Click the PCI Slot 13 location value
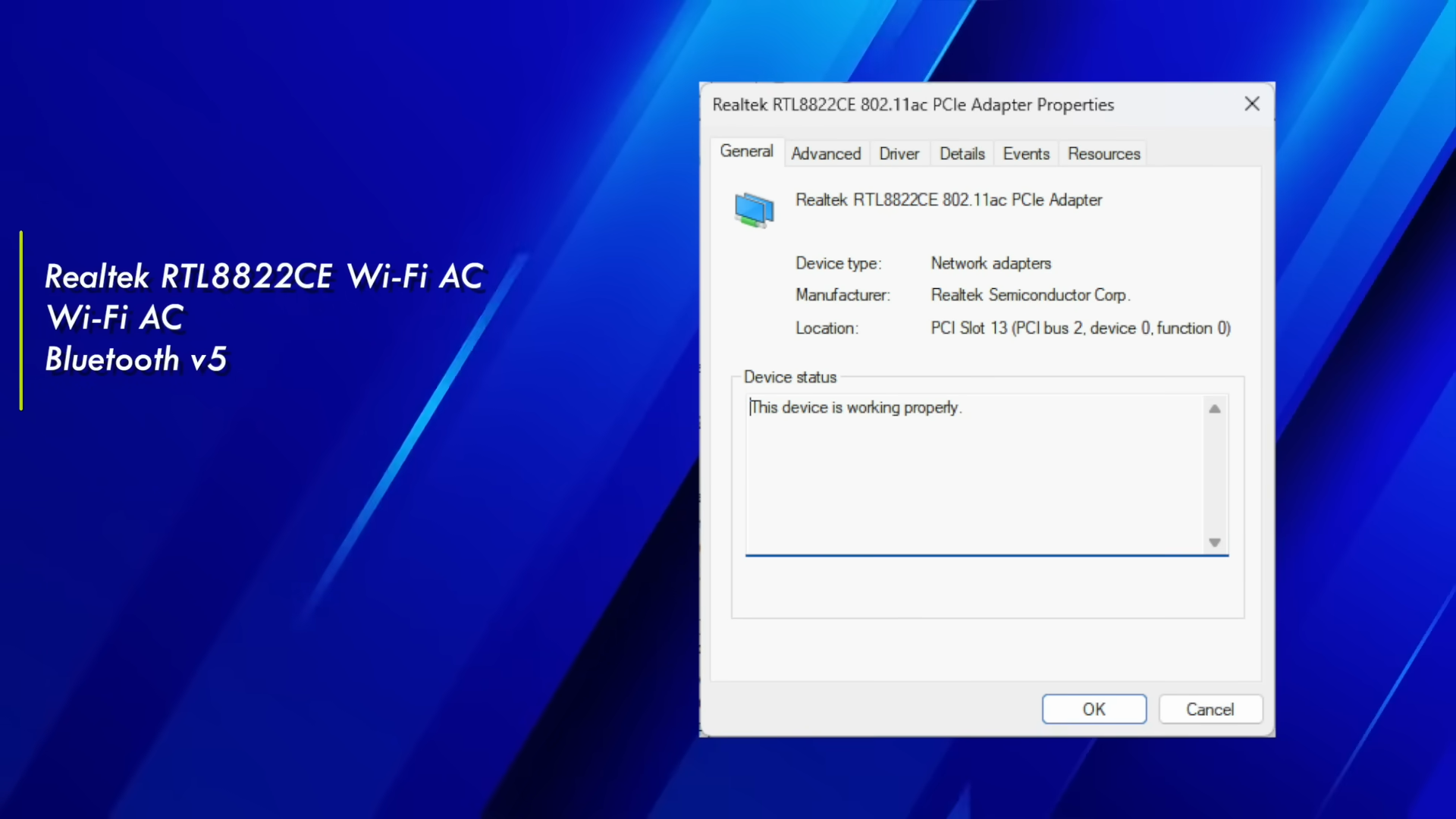Viewport: 1456px width, 819px height. pos(1080,328)
